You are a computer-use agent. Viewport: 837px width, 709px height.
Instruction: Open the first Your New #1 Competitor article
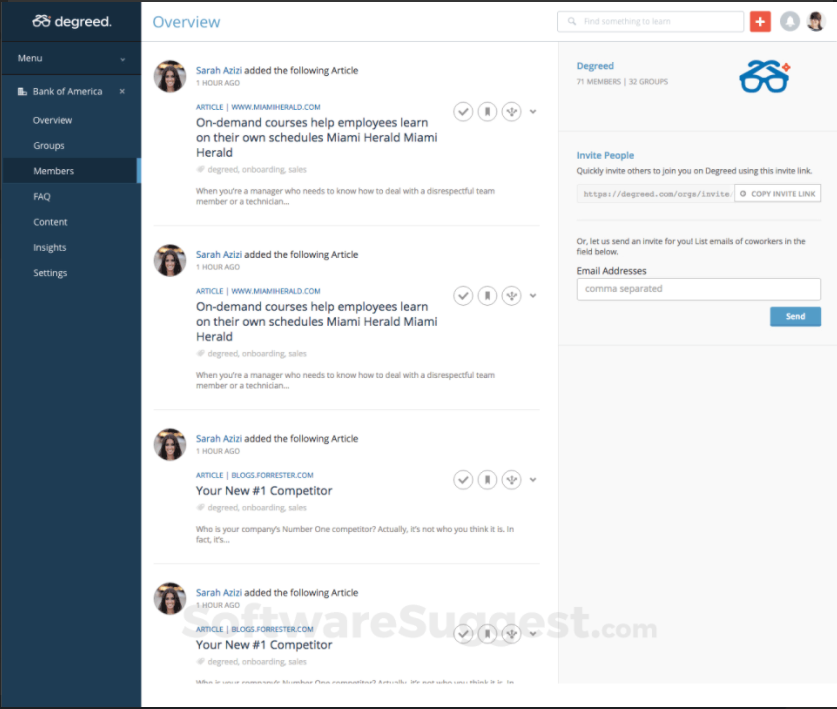(x=264, y=491)
